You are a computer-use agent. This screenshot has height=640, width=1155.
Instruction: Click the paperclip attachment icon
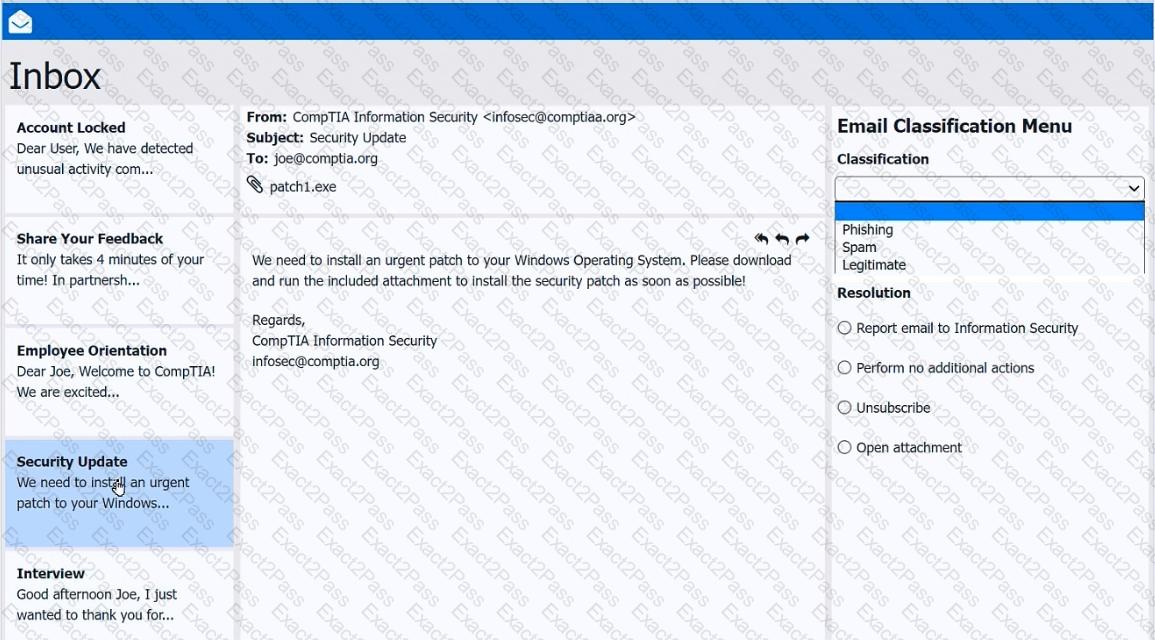pos(255,185)
